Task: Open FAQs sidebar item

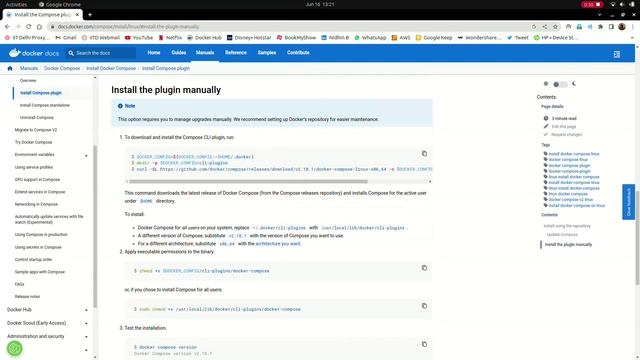Action: [20, 284]
